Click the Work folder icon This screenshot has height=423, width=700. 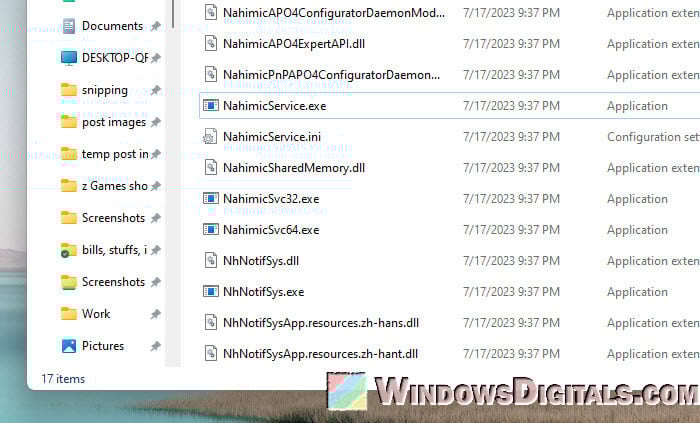(68, 314)
